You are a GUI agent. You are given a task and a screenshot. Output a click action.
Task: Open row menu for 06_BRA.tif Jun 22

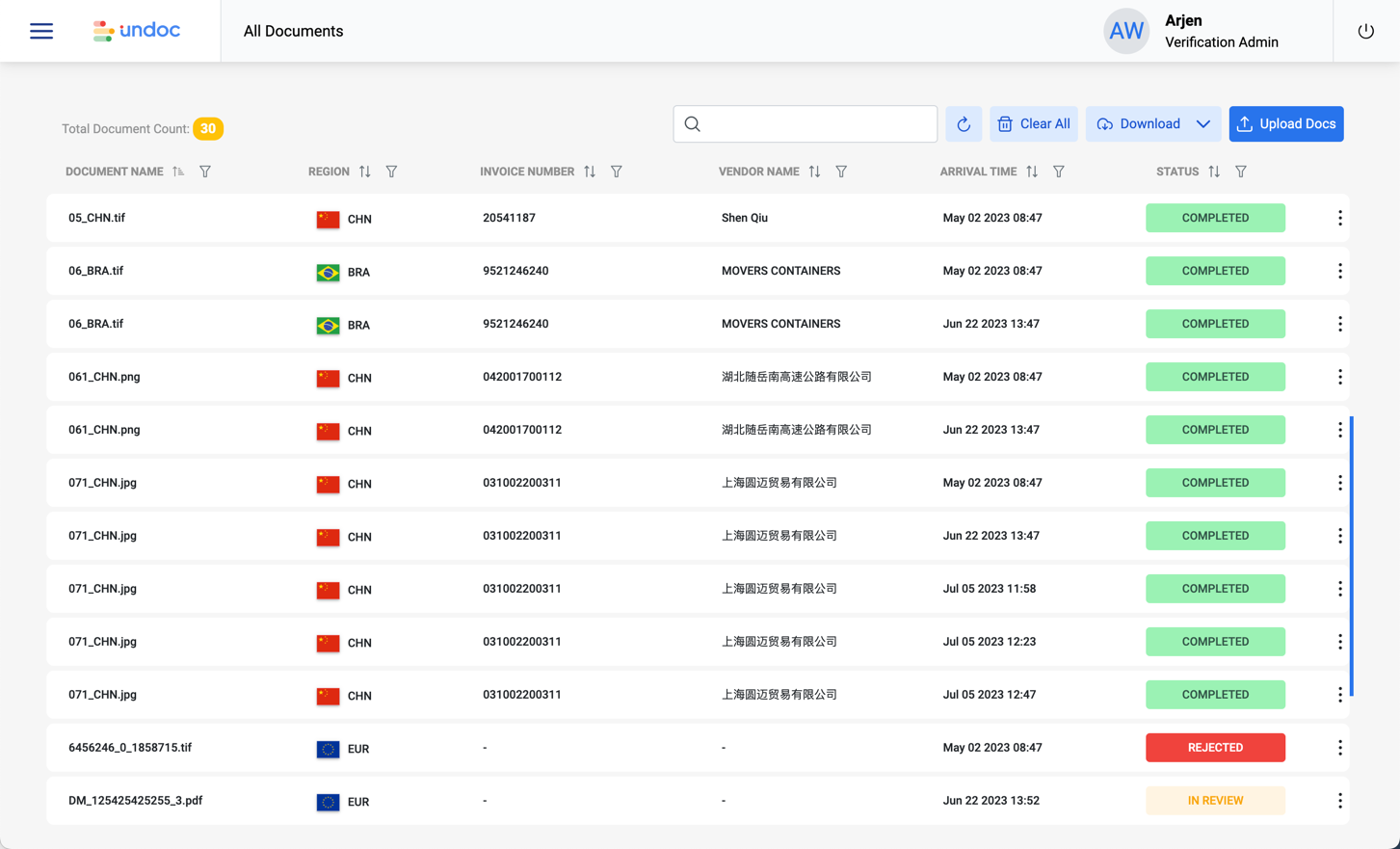[1339, 324]
